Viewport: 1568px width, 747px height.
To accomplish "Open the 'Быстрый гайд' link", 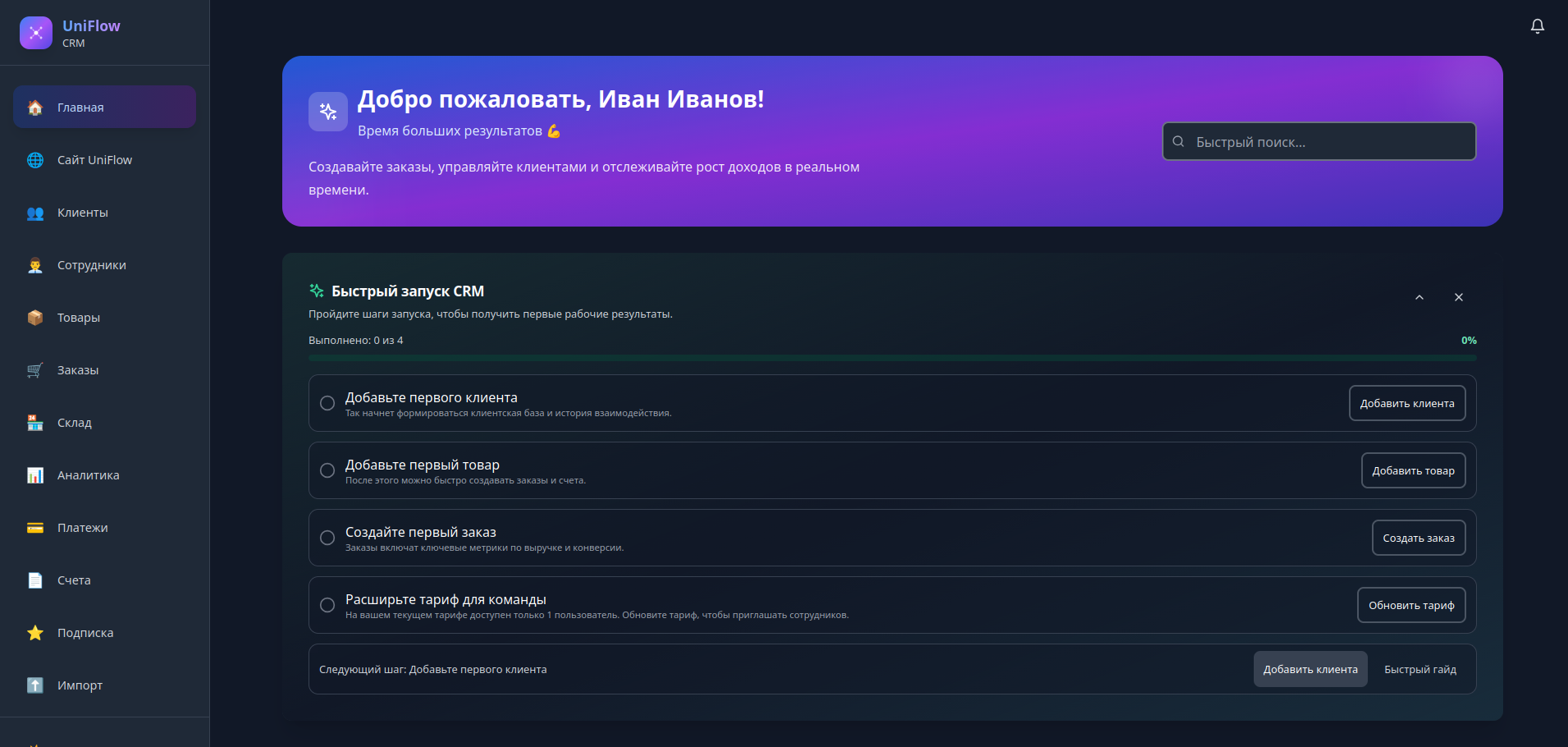I will 1419,669.
